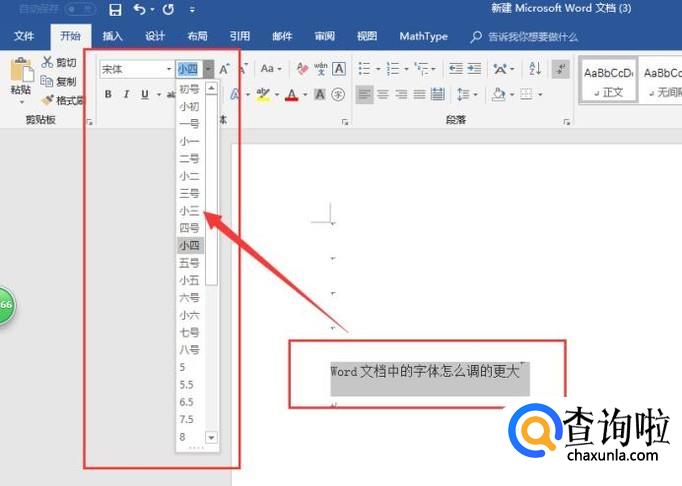Open the MathType tab
Viewport: 682px width, 486px height.
423,36
